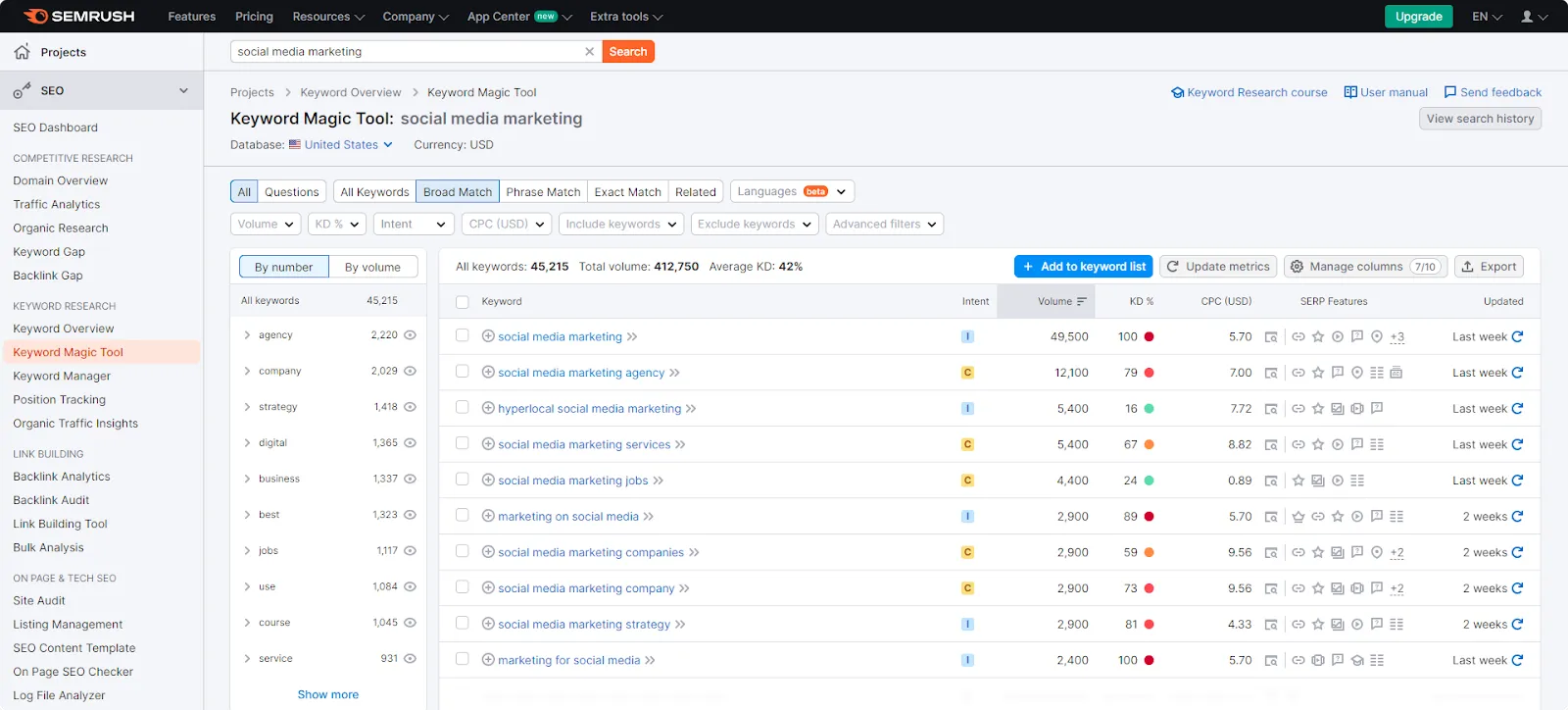
Task: Click the Semrush logo
Action: tap(79, 16)
